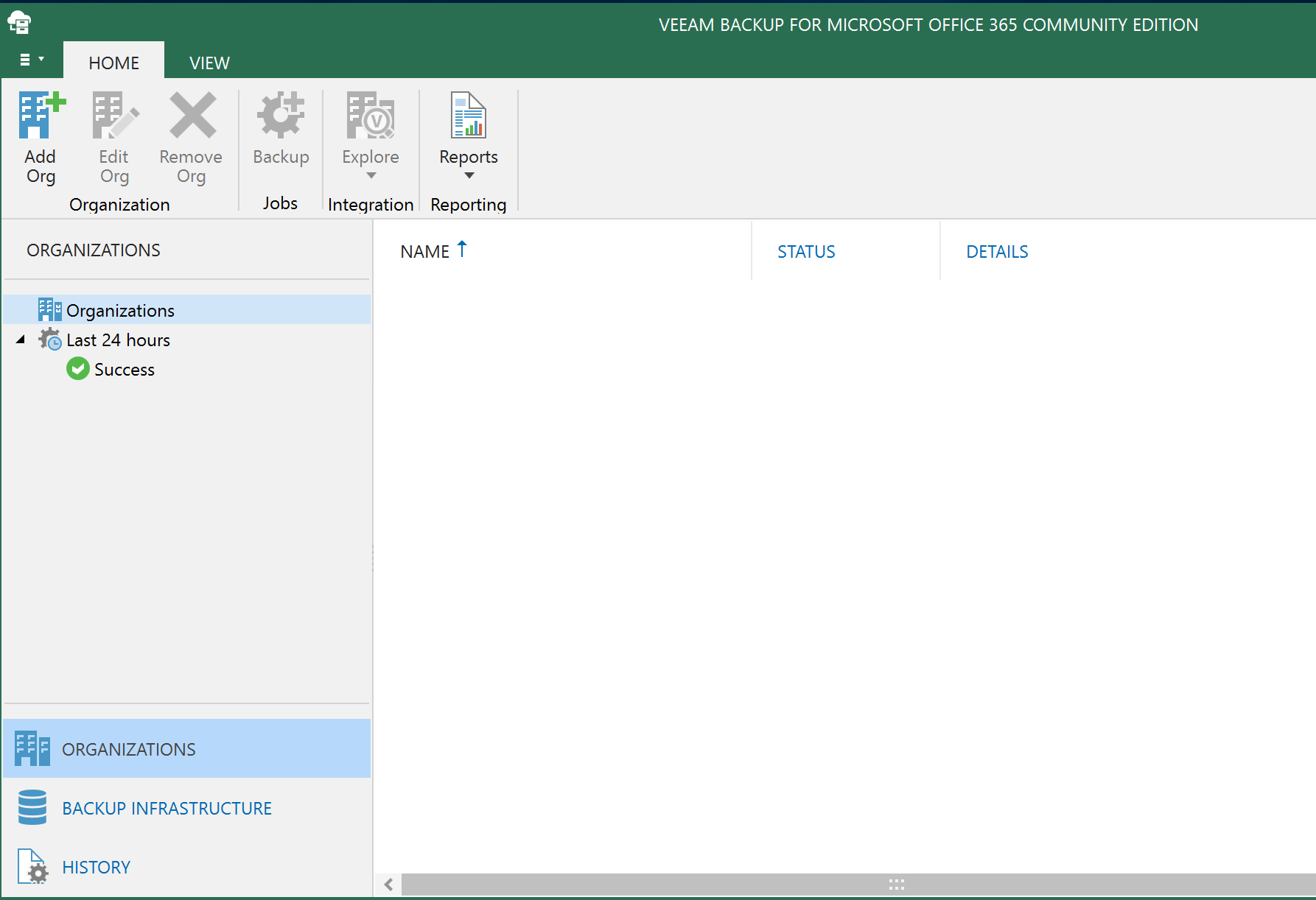Click the horizontal scrollbar left arrow

[388, 885]
